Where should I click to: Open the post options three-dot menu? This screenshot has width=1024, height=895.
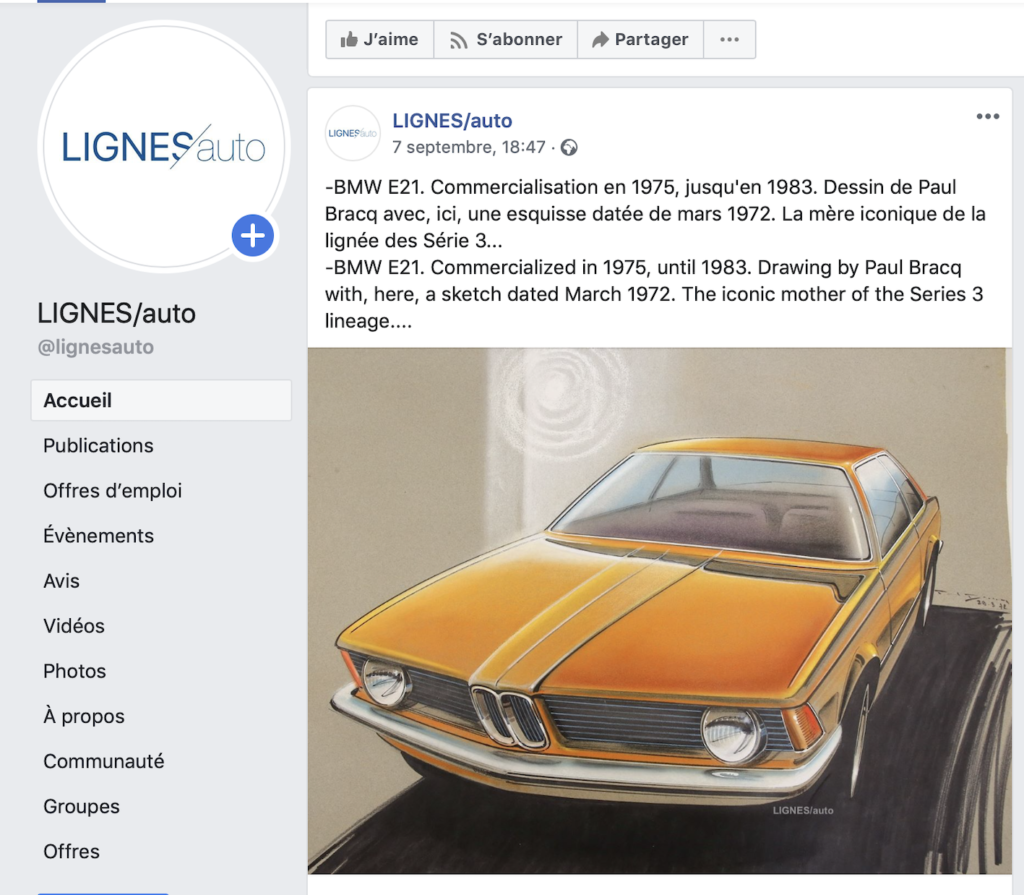coord(987,116)
